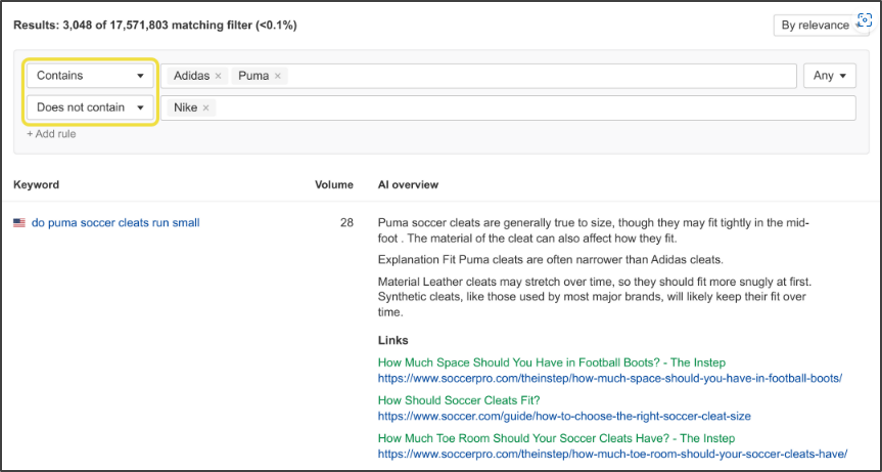
Task: Click the + Add rule link
Action: point(51,134)
